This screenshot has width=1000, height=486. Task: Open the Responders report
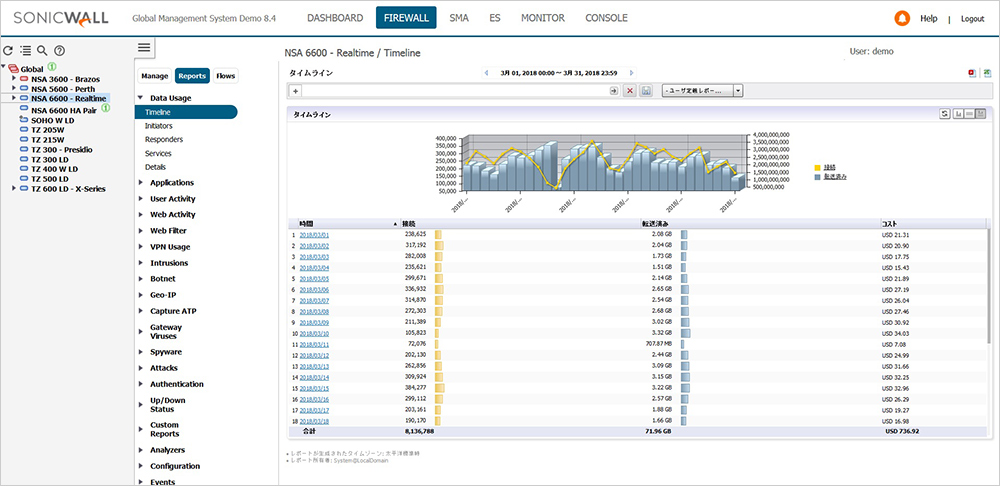pyautogui.click(x=164, y=139)
